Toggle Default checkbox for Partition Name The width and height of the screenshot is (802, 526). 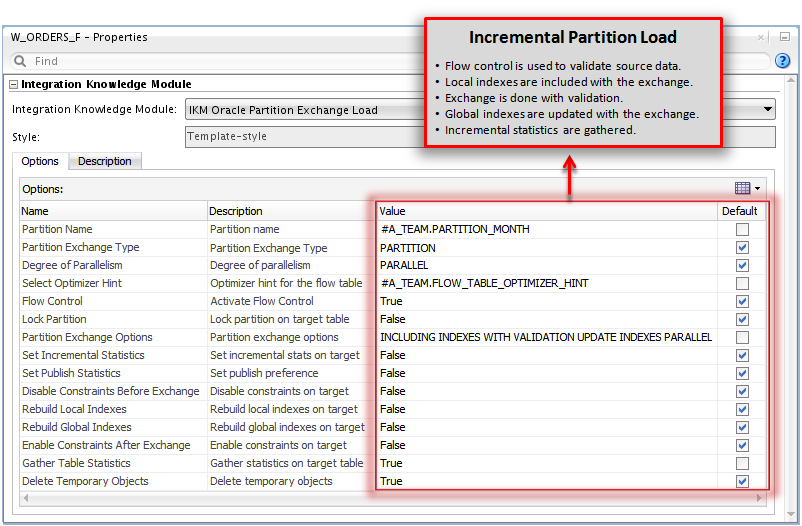point(742,229)
